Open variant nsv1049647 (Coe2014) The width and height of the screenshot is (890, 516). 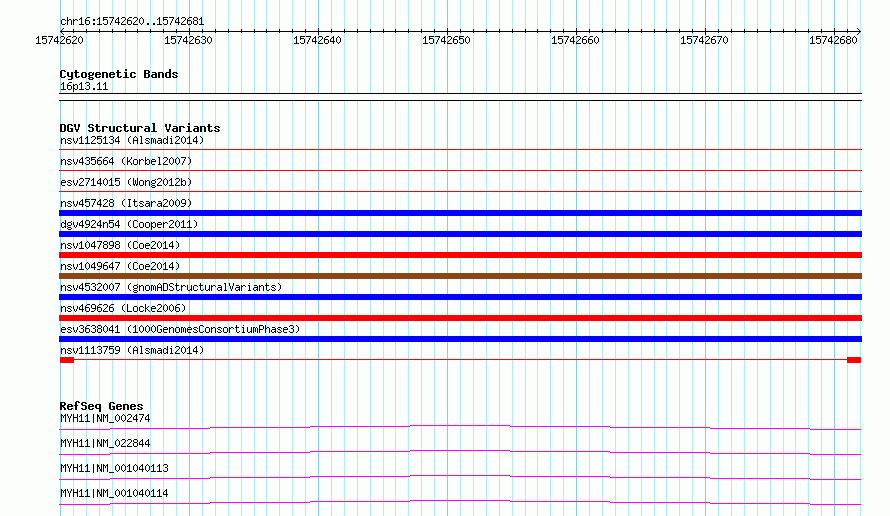[120, 266]
